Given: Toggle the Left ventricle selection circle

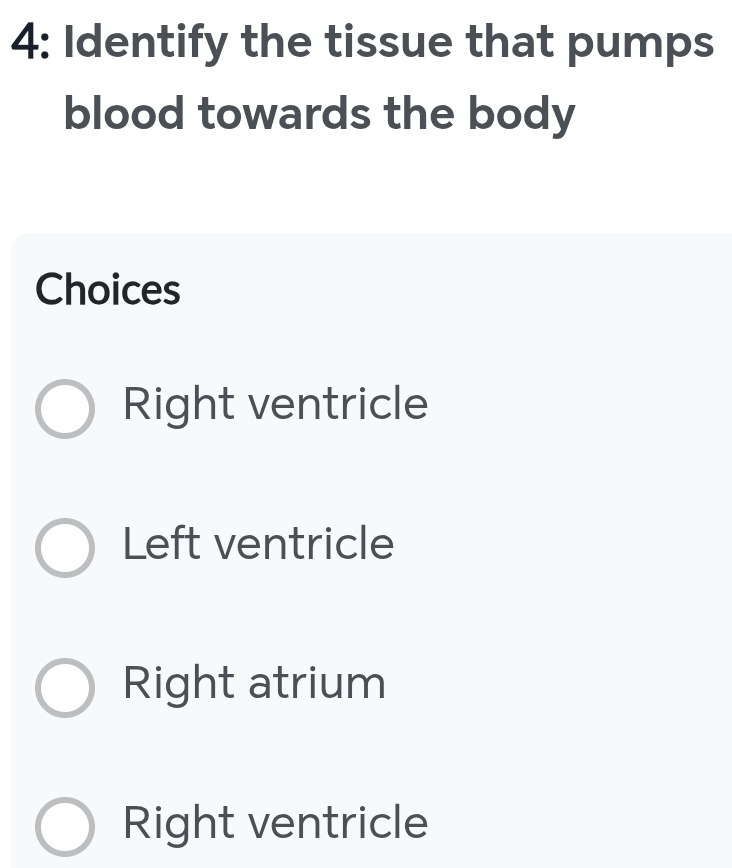Looking at the screenshot, I should pos(64,548).
